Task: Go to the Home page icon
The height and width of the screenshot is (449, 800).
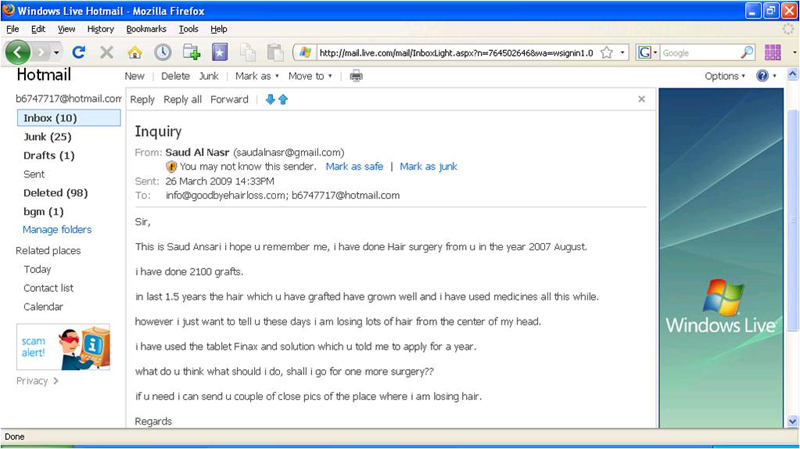Action: pos(135,52)
